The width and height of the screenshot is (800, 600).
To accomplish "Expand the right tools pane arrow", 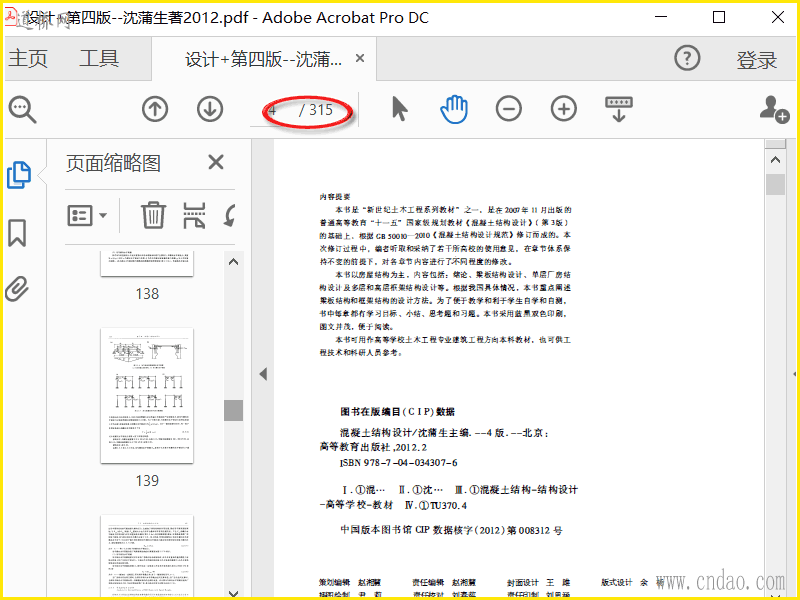I will click(x=795, y=374).
